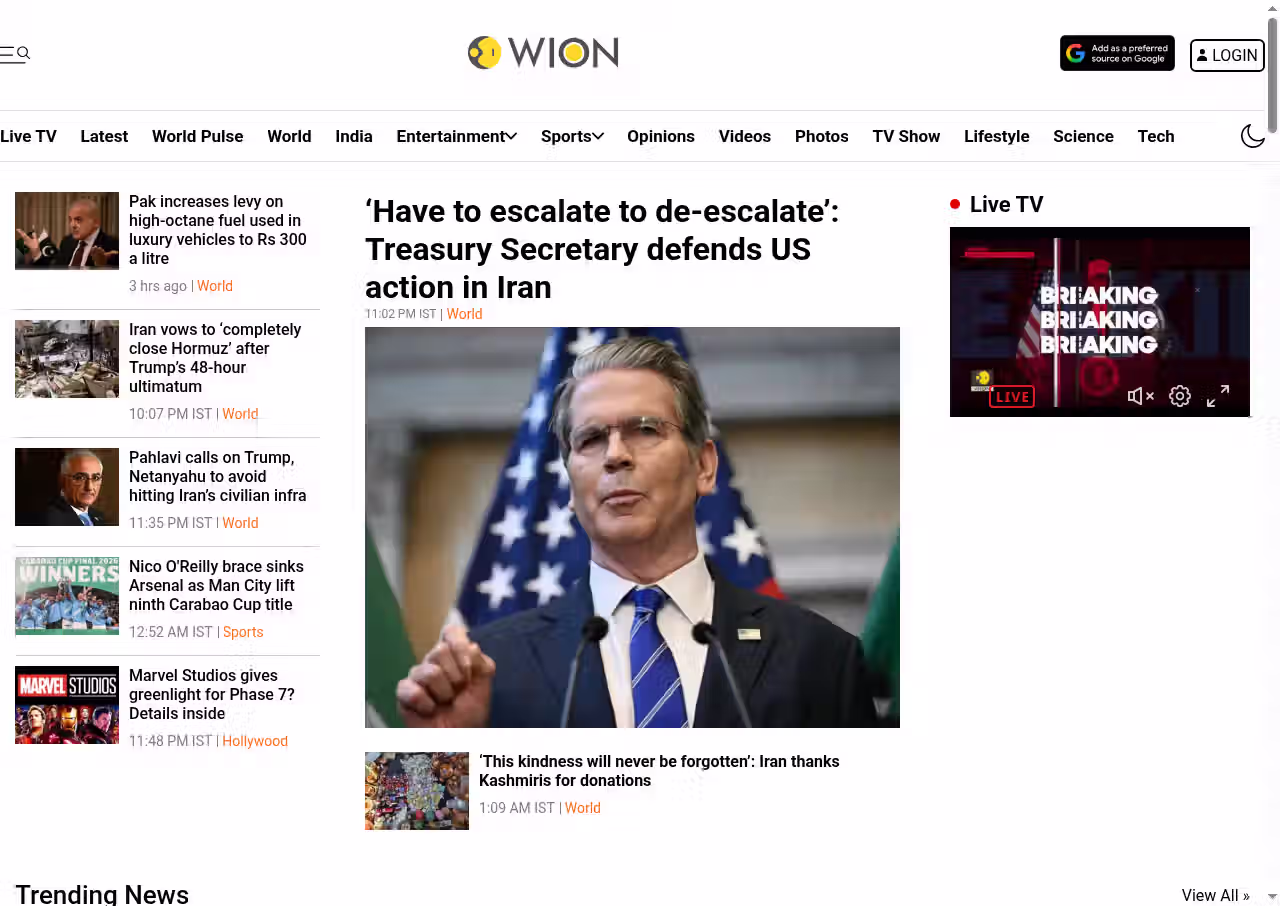1280x906 pixels.
Task: Unmute the Live TV player
Action: tap(1141, 396)
